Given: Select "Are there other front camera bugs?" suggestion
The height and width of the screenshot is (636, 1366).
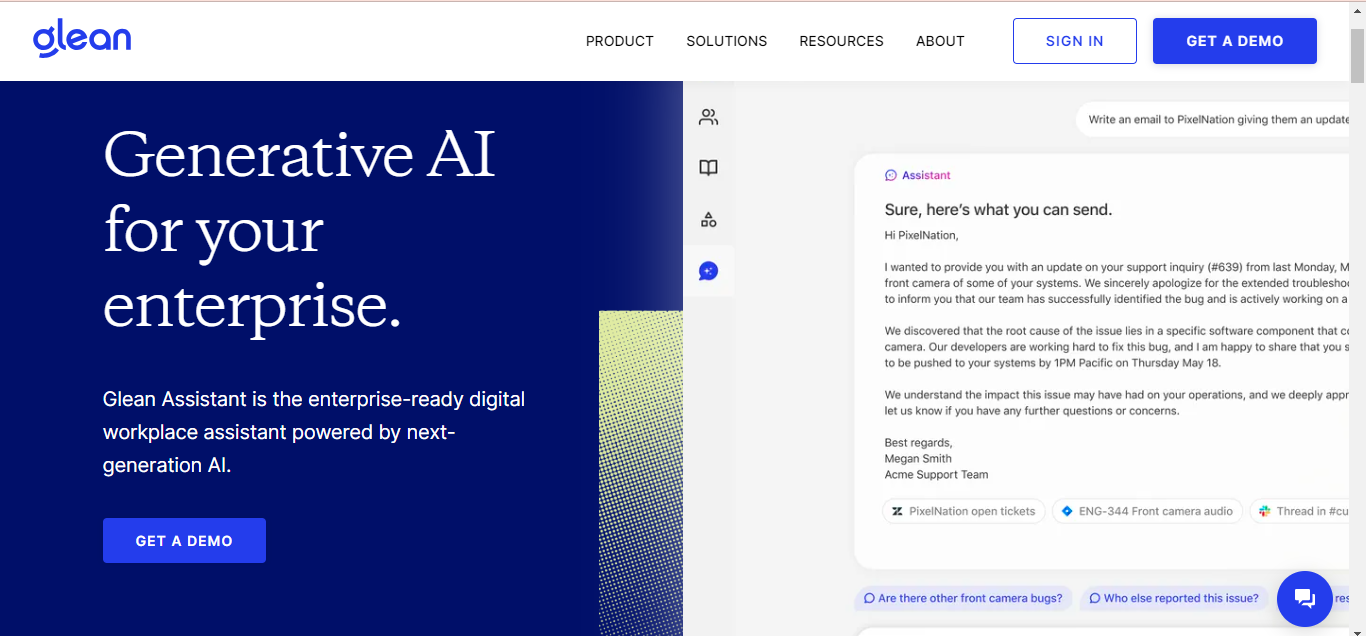Looking at the screenshot, I should coord(962,598).
